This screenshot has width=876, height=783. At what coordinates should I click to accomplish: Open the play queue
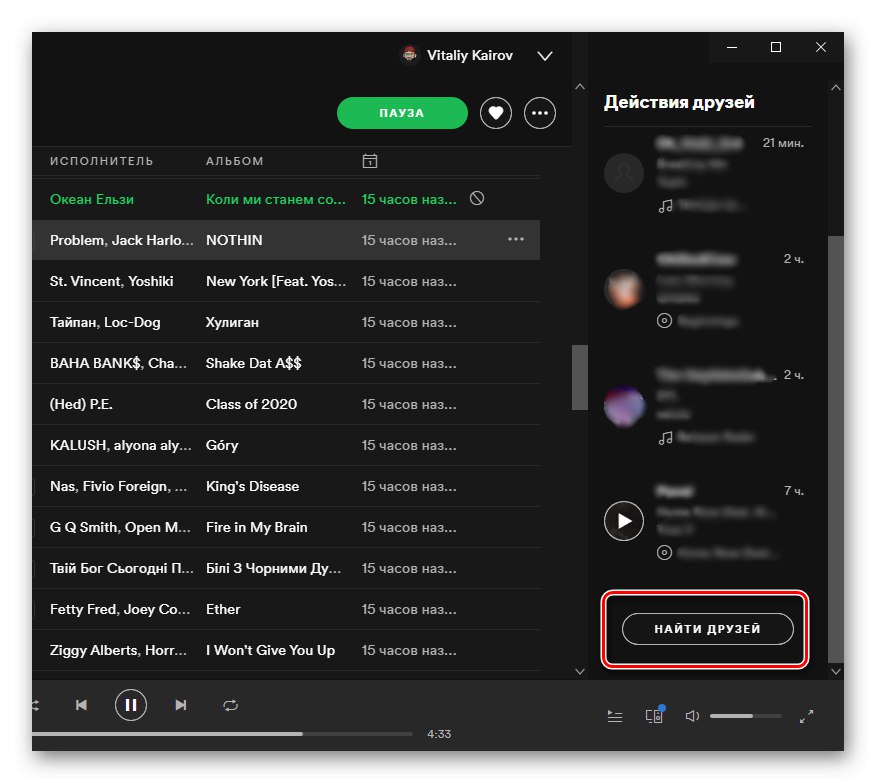615,716
